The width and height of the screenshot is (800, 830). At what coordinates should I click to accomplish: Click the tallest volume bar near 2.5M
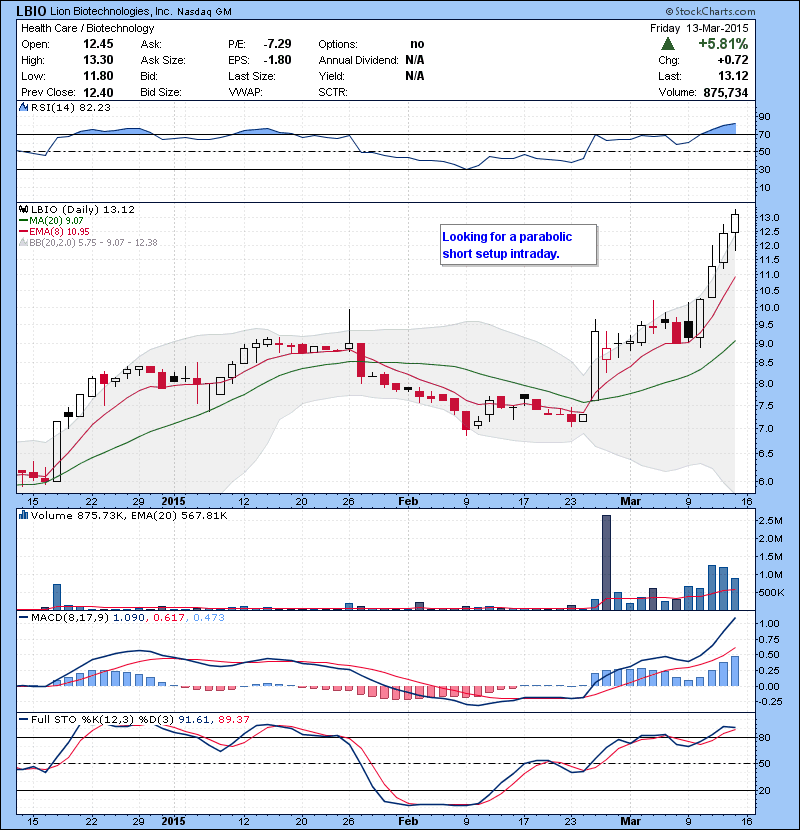[x=606, y=562]
